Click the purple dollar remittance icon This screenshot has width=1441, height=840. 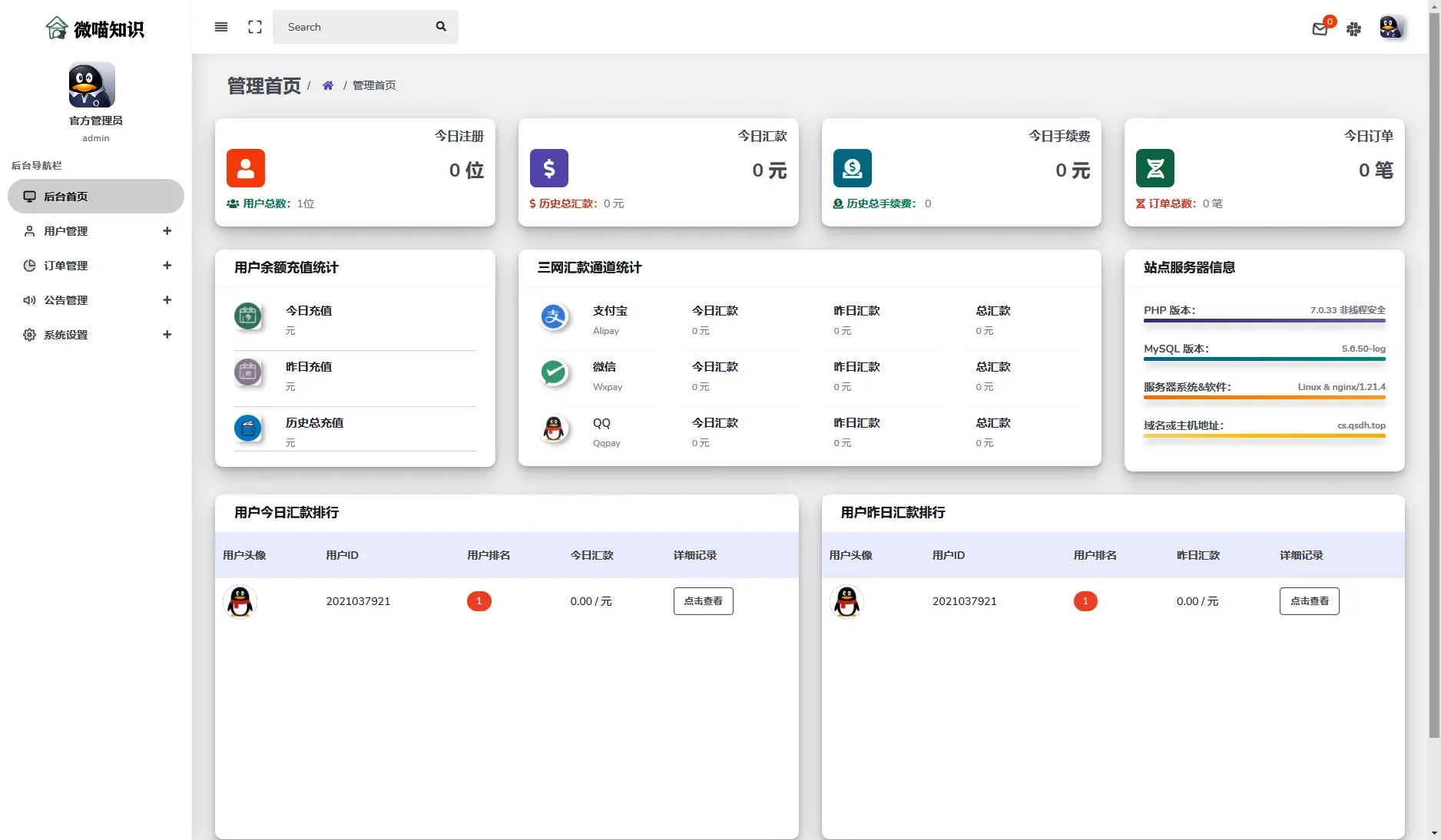pyautogui.click(x=549, y=168)
